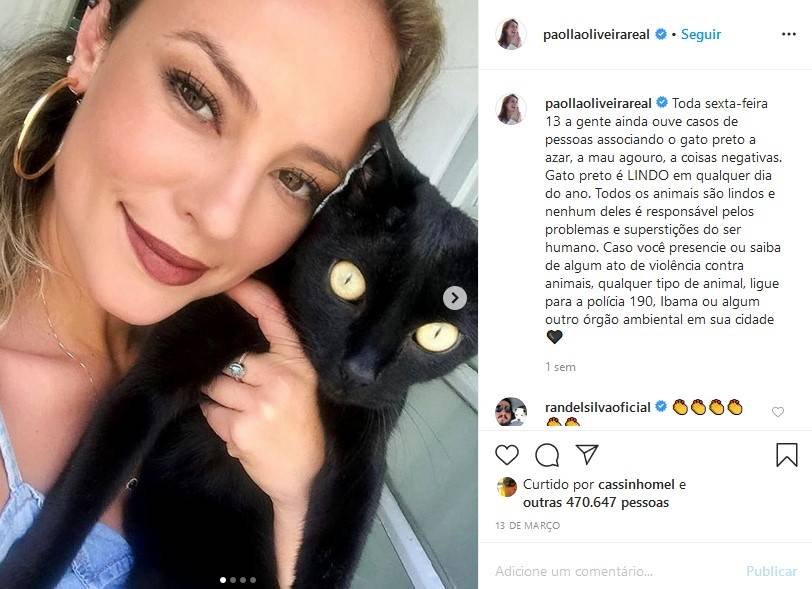Open the 13 de março date link

click(x=528, y=526)
